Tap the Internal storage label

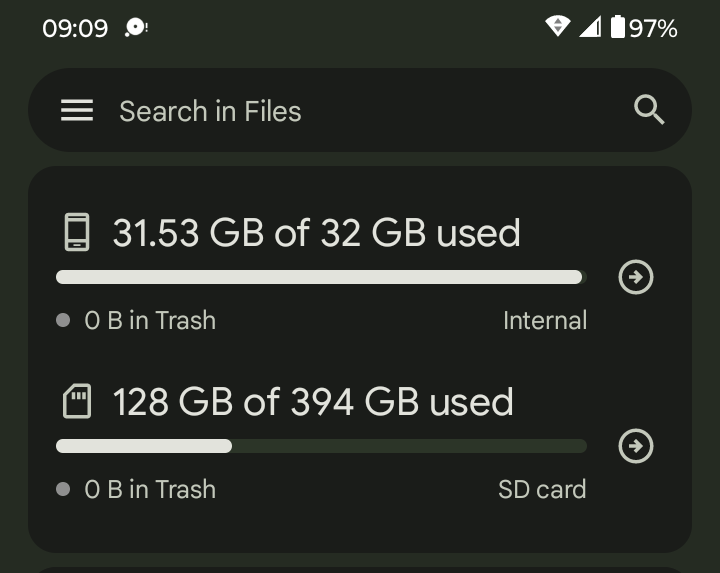(x=544, y=321)
